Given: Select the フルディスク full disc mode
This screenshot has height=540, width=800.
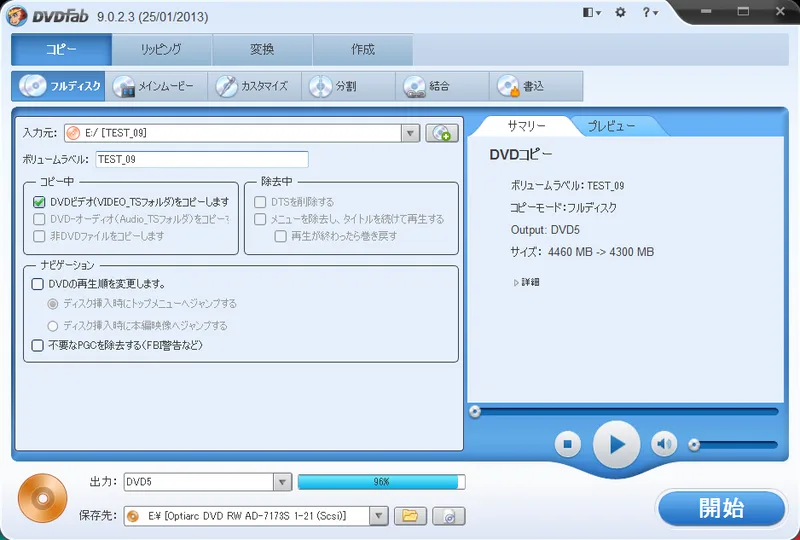Looking at the screenshot, I should click(x=58, y=86).
